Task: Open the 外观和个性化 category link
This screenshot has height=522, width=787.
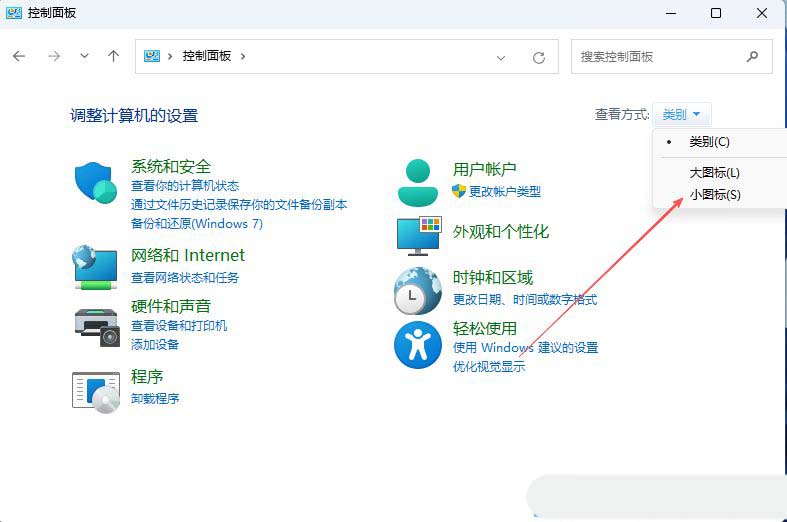Action: point(500,231)
